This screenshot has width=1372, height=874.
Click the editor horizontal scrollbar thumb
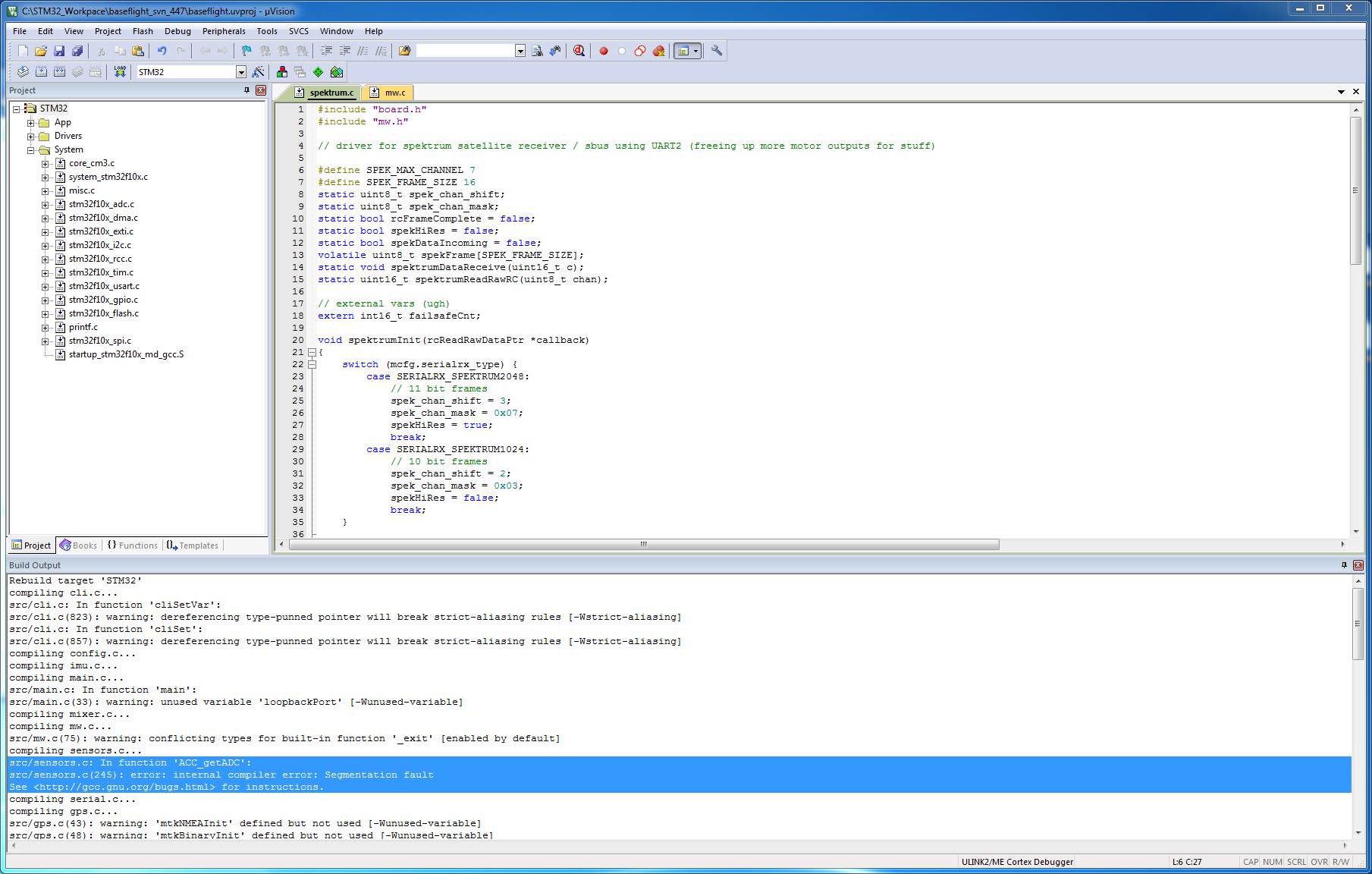(x=643, y=545)
